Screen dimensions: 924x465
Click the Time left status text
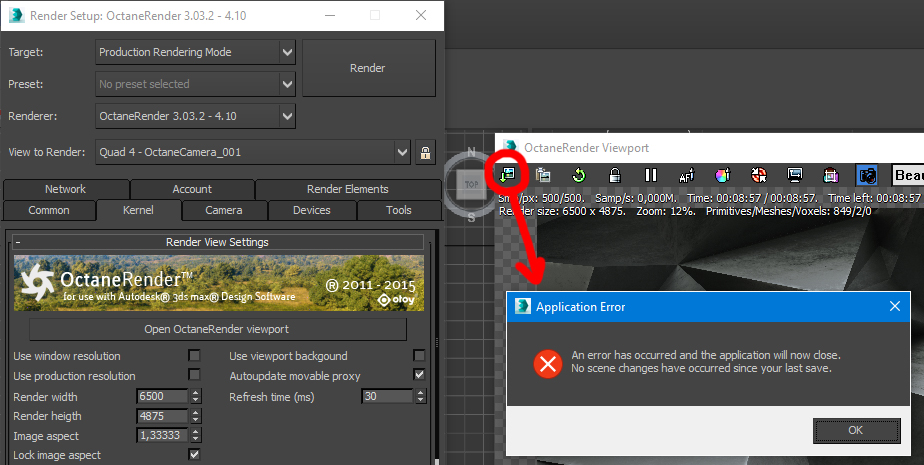[x=874, y=198]
